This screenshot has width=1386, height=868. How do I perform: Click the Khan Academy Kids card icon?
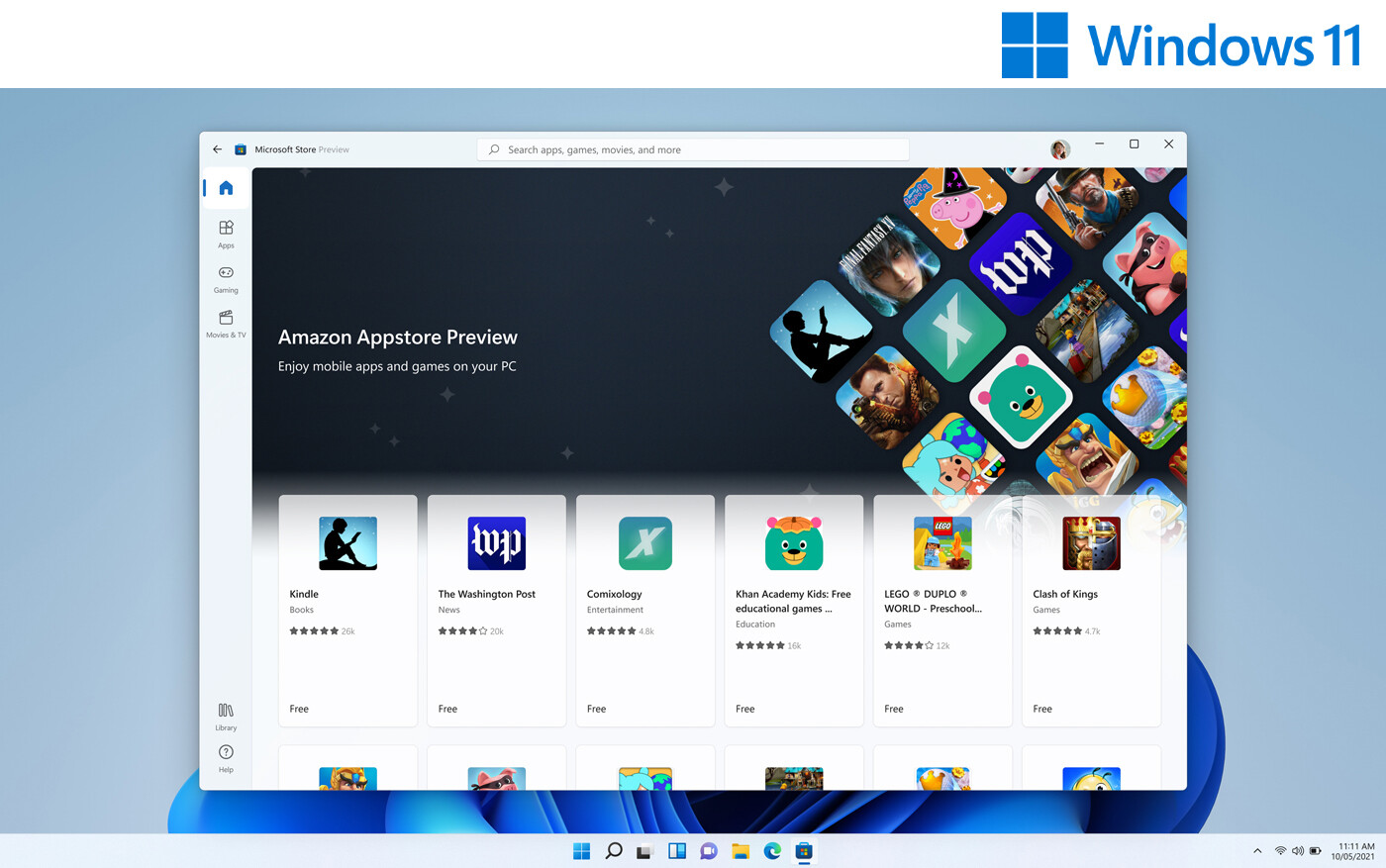tap(794, 542)
